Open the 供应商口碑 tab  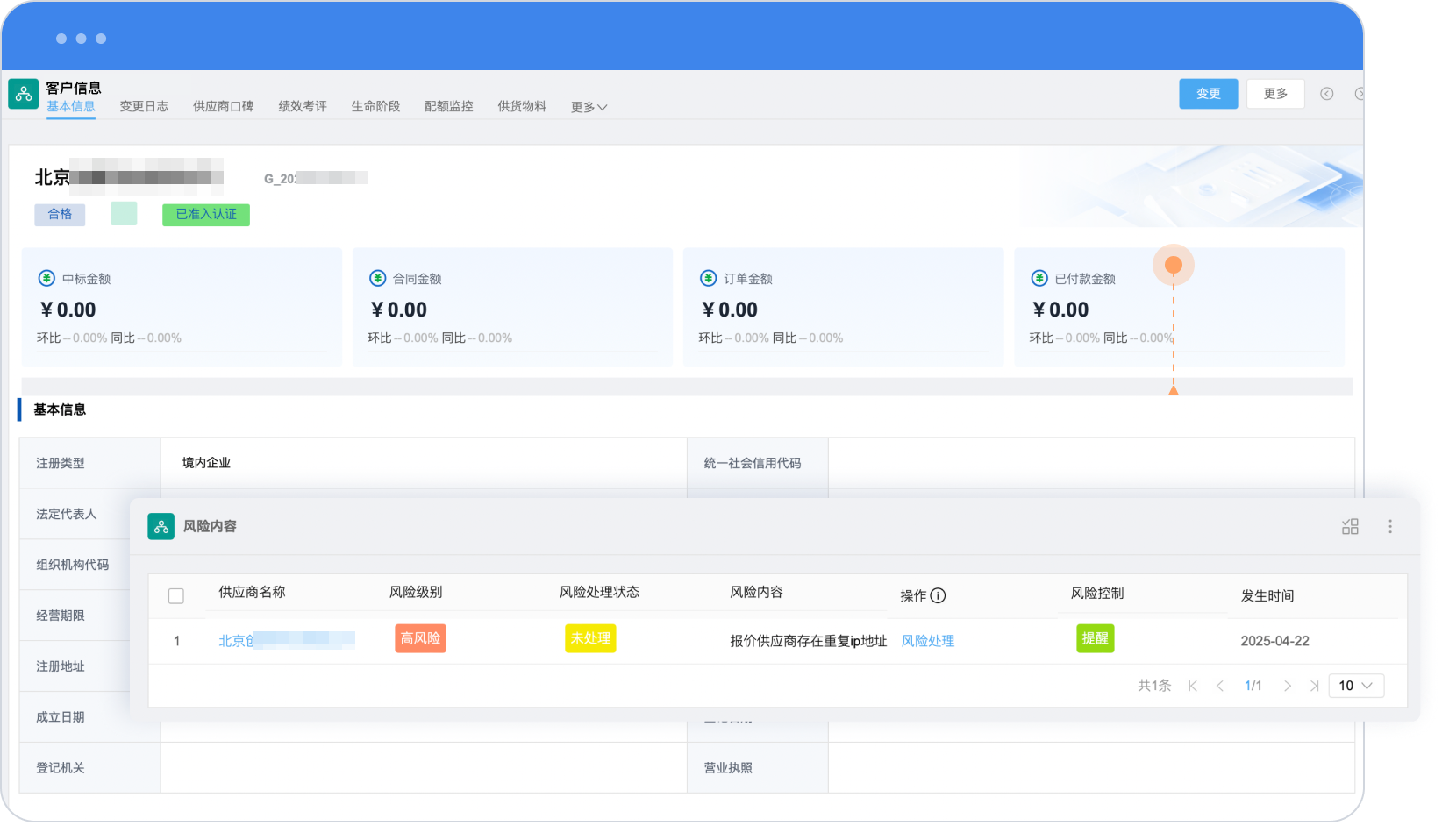click(x=223, y=106)
